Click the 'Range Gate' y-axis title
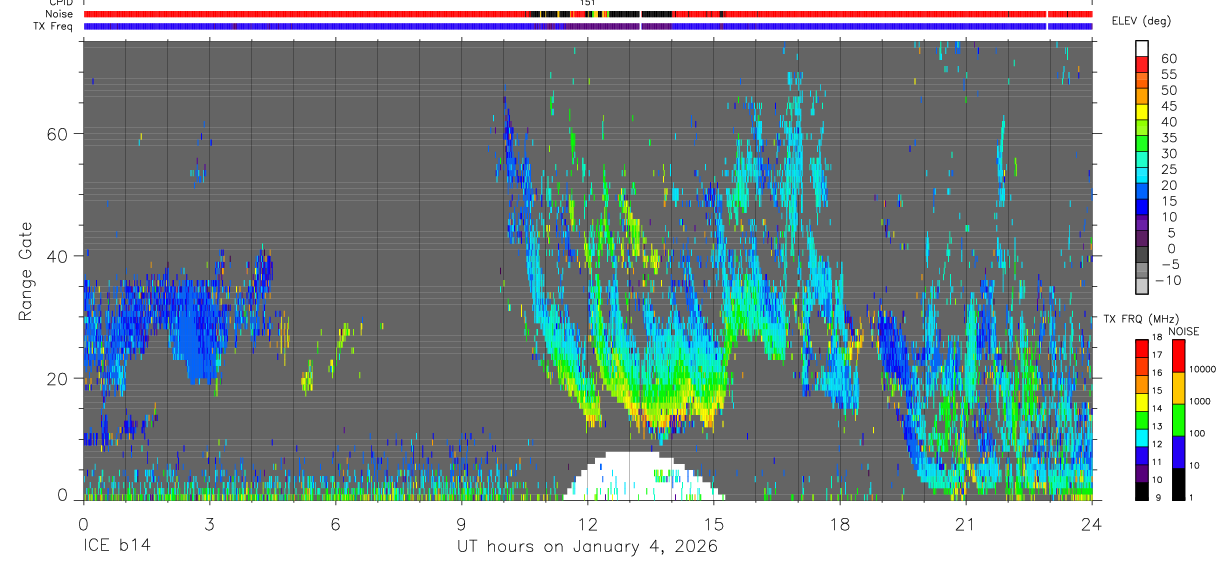Viewport: 1228px width, 567px height. pyautogui.click(x=26, y=272)
